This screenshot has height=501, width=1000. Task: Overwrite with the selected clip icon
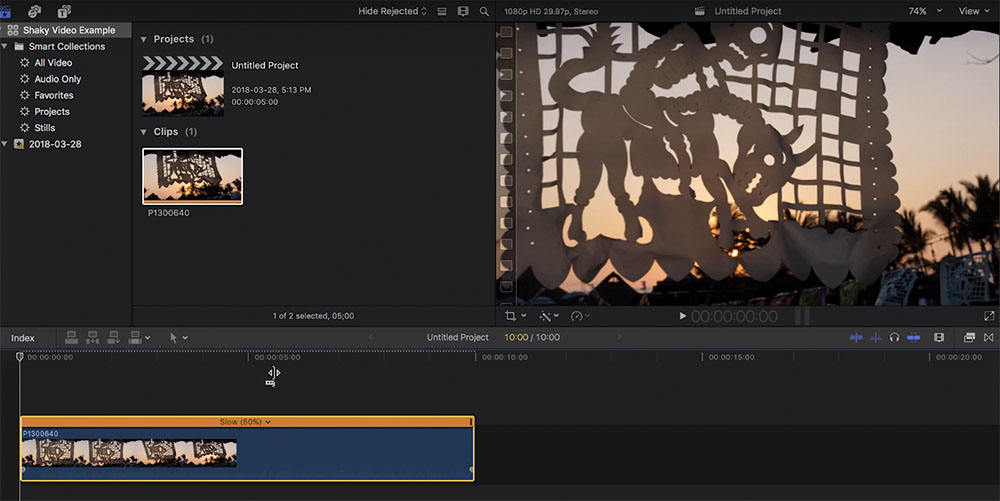(x=135, y=338)
